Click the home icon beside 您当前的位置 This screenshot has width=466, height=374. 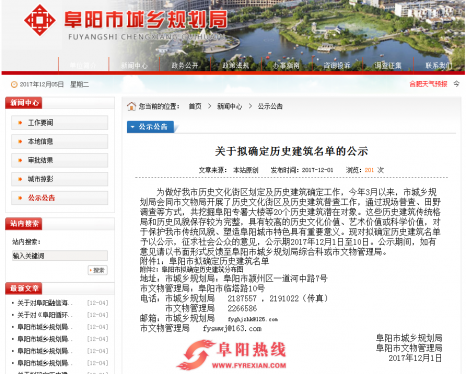131,106
